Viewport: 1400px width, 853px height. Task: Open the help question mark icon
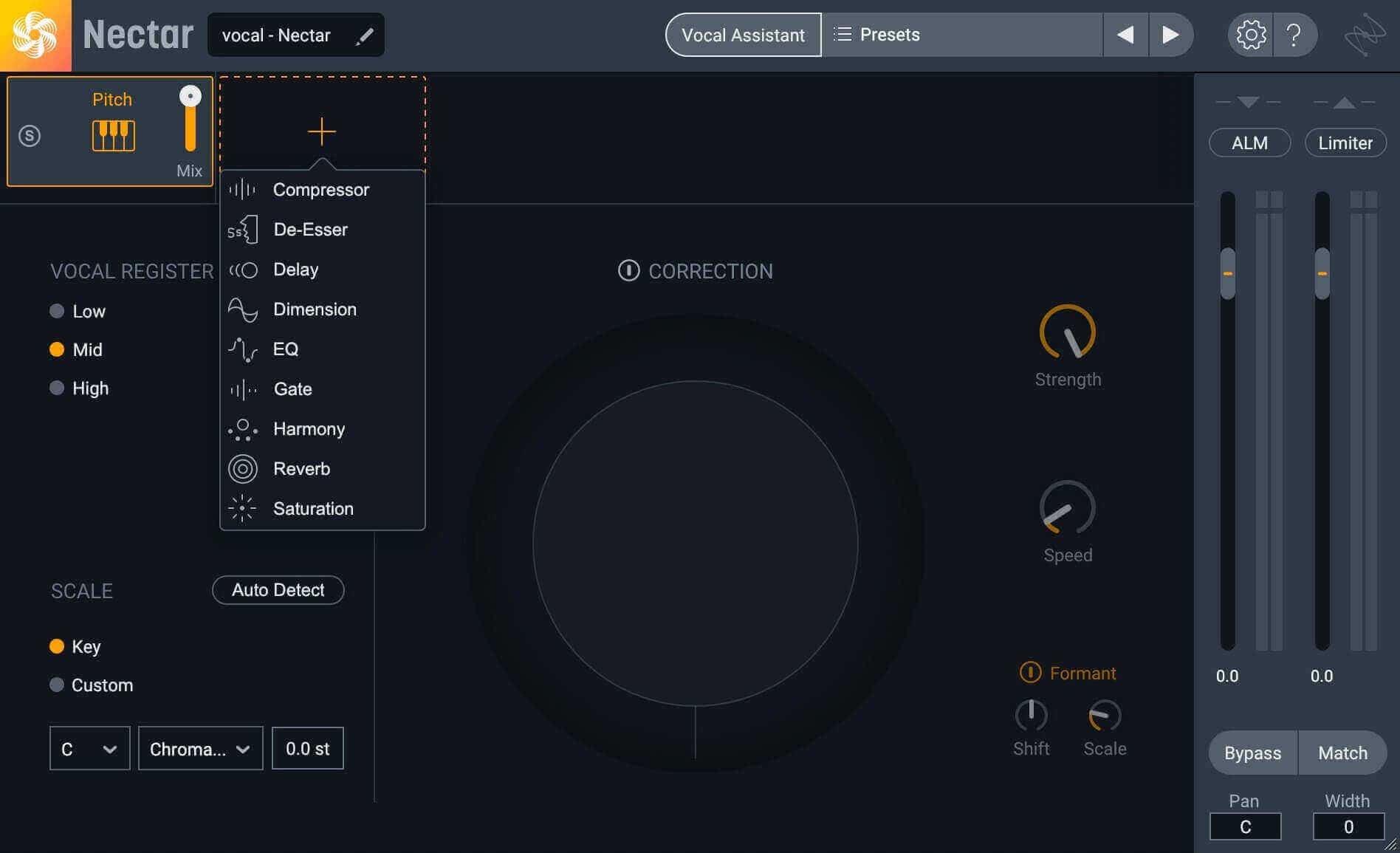[x=1294, y=35]
